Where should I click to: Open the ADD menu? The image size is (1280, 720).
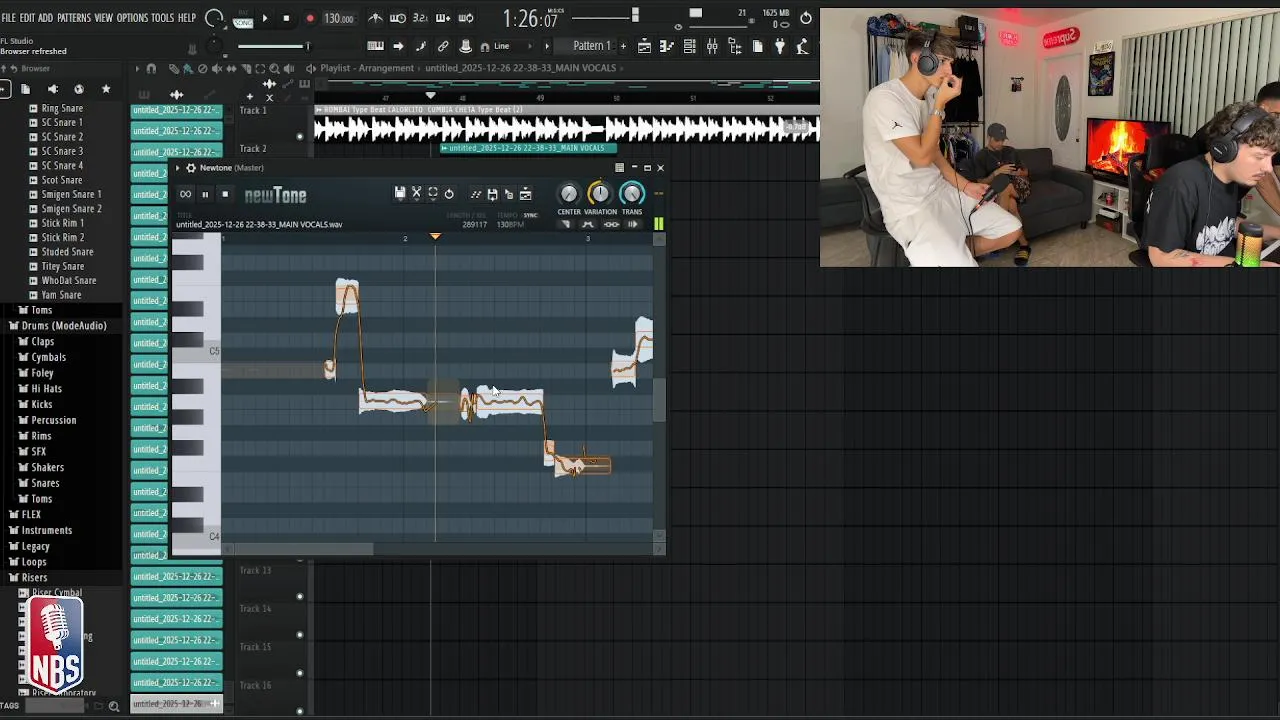pyautogui.click(x=45, y=18)
